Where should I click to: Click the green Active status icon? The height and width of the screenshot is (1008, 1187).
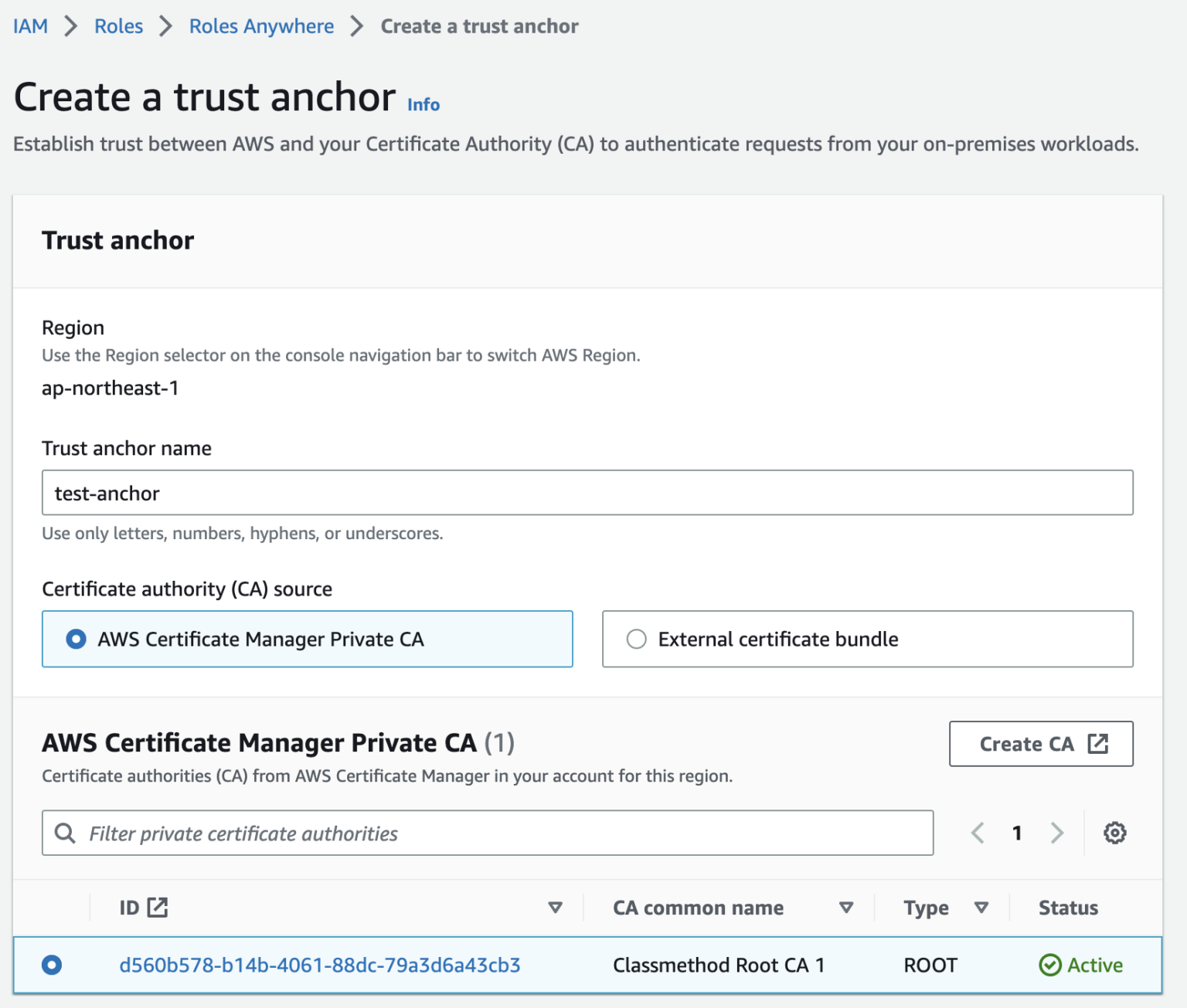click(x=1050, y=965)
